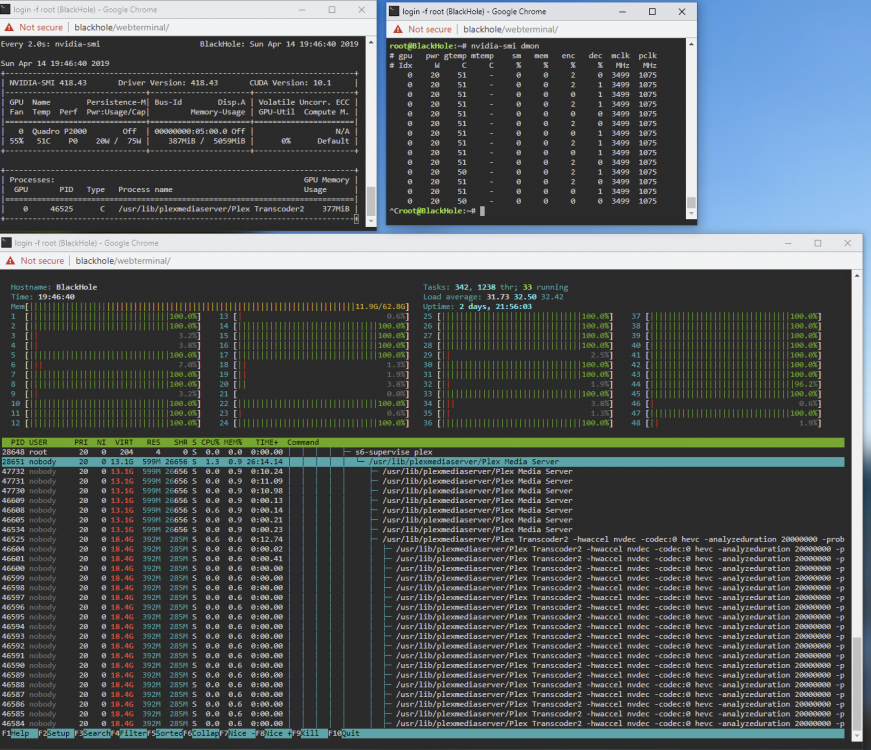Click F3 Search in the htop footer

93,733
